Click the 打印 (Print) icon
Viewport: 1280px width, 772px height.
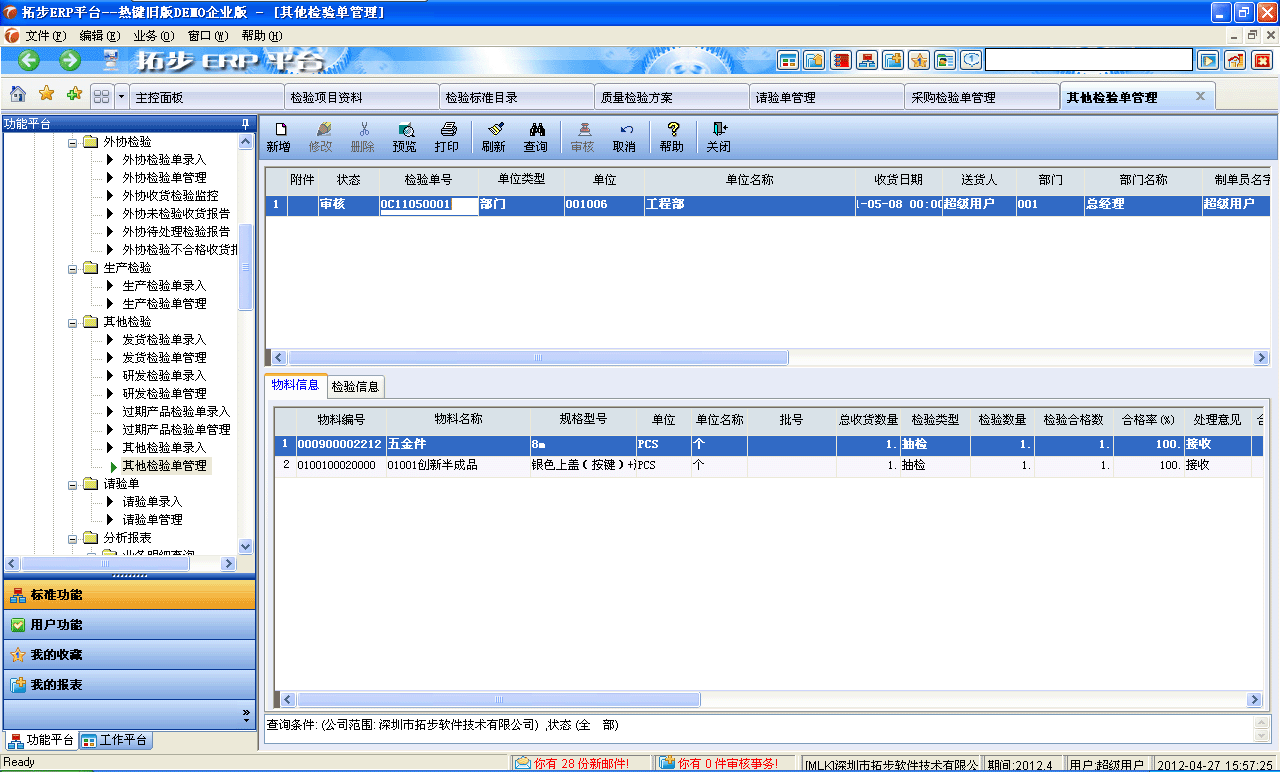[x=447, y=137]
